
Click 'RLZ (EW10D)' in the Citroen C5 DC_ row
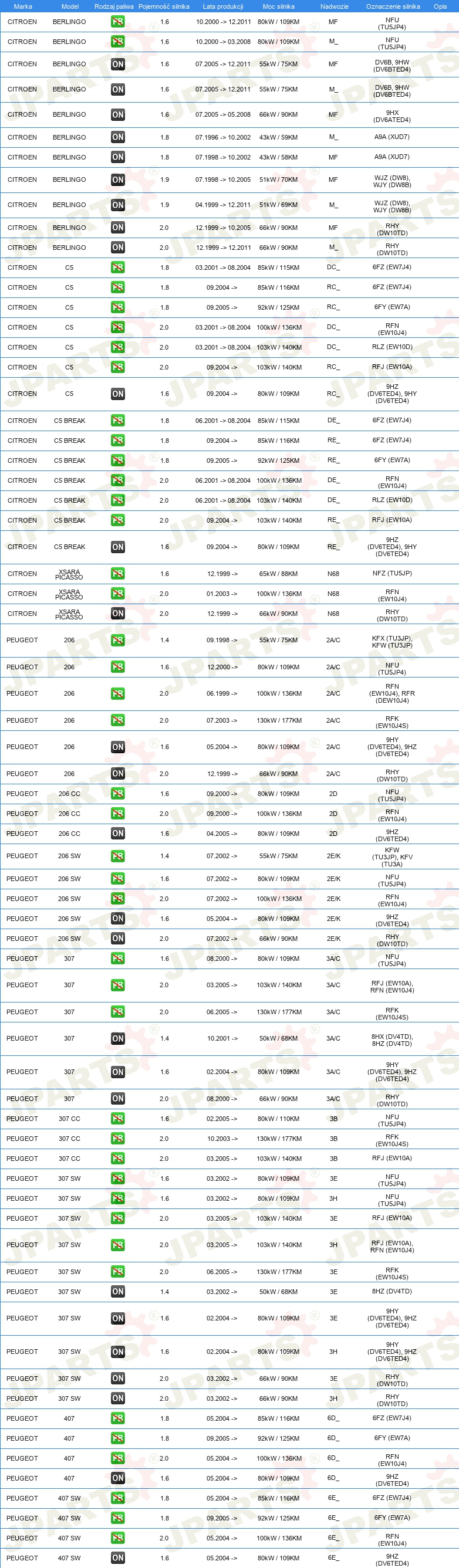tap(392, 347)
